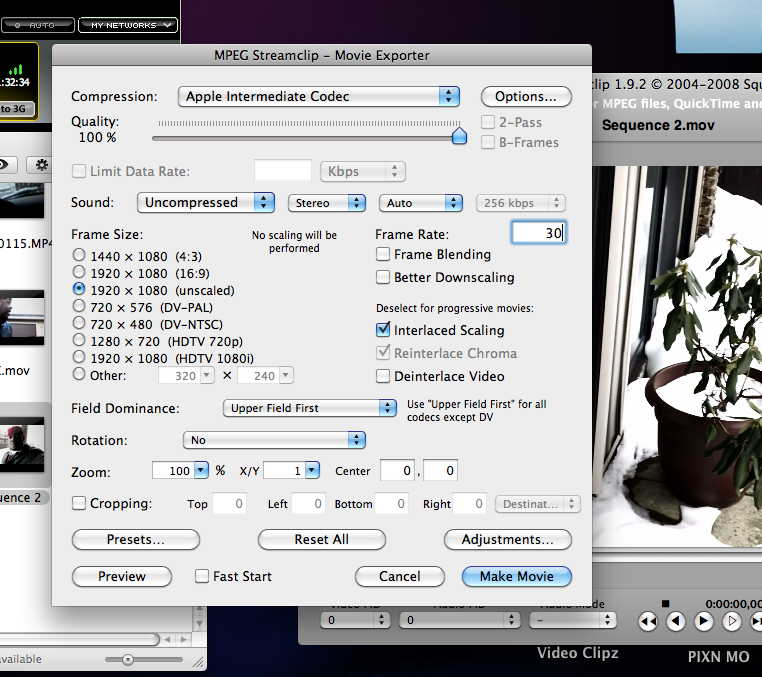Click the Reset All button

pyautogui.click(x=322, y=539)
